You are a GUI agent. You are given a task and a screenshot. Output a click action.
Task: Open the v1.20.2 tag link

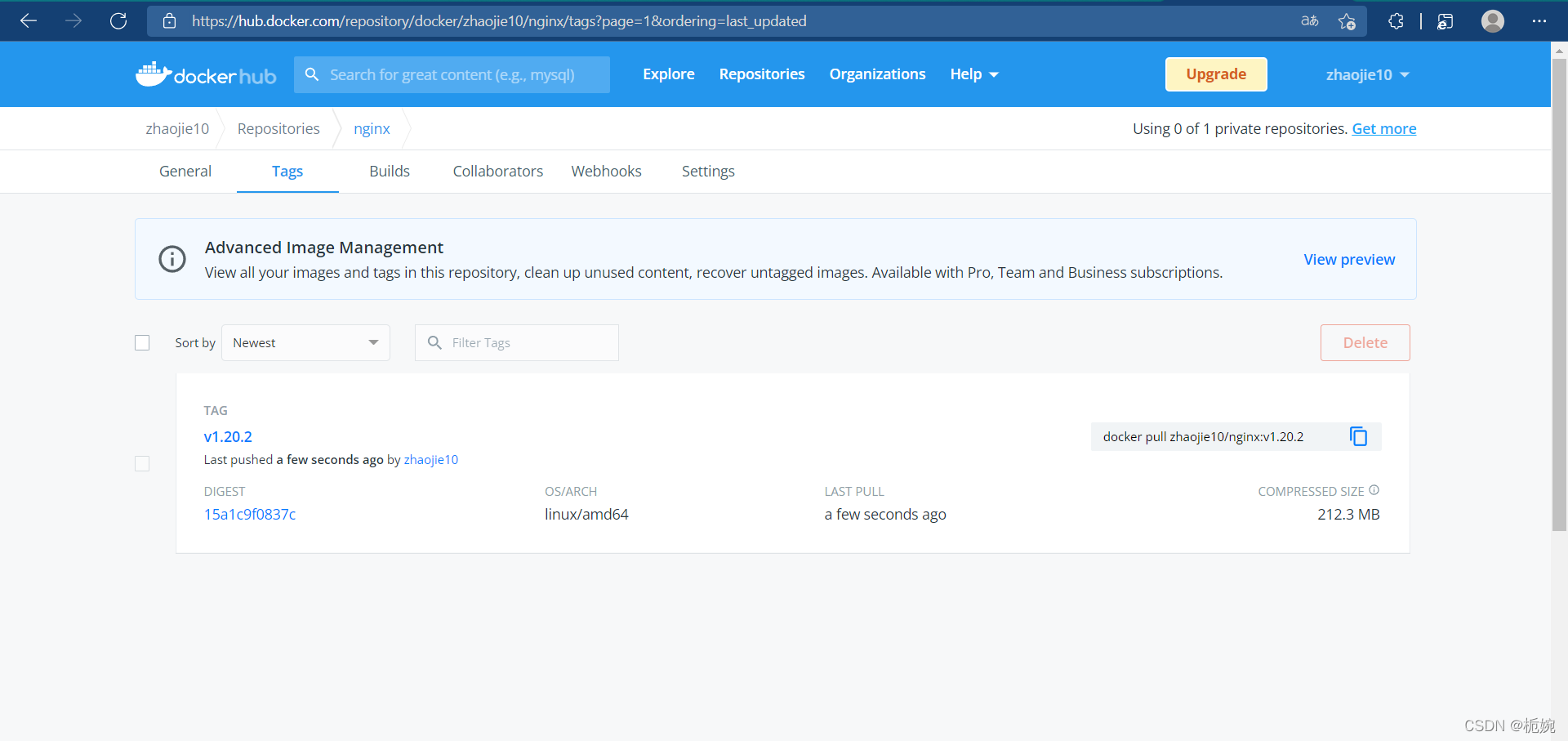(x=228, y=436)
